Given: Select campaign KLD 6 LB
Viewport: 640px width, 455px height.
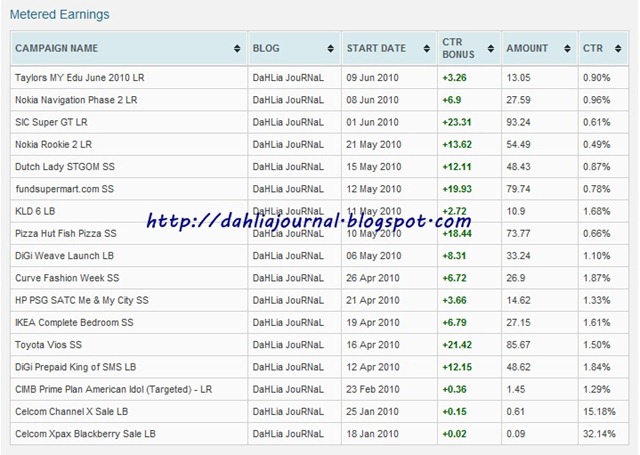Looking at the screenshot, I should (35, 211).
